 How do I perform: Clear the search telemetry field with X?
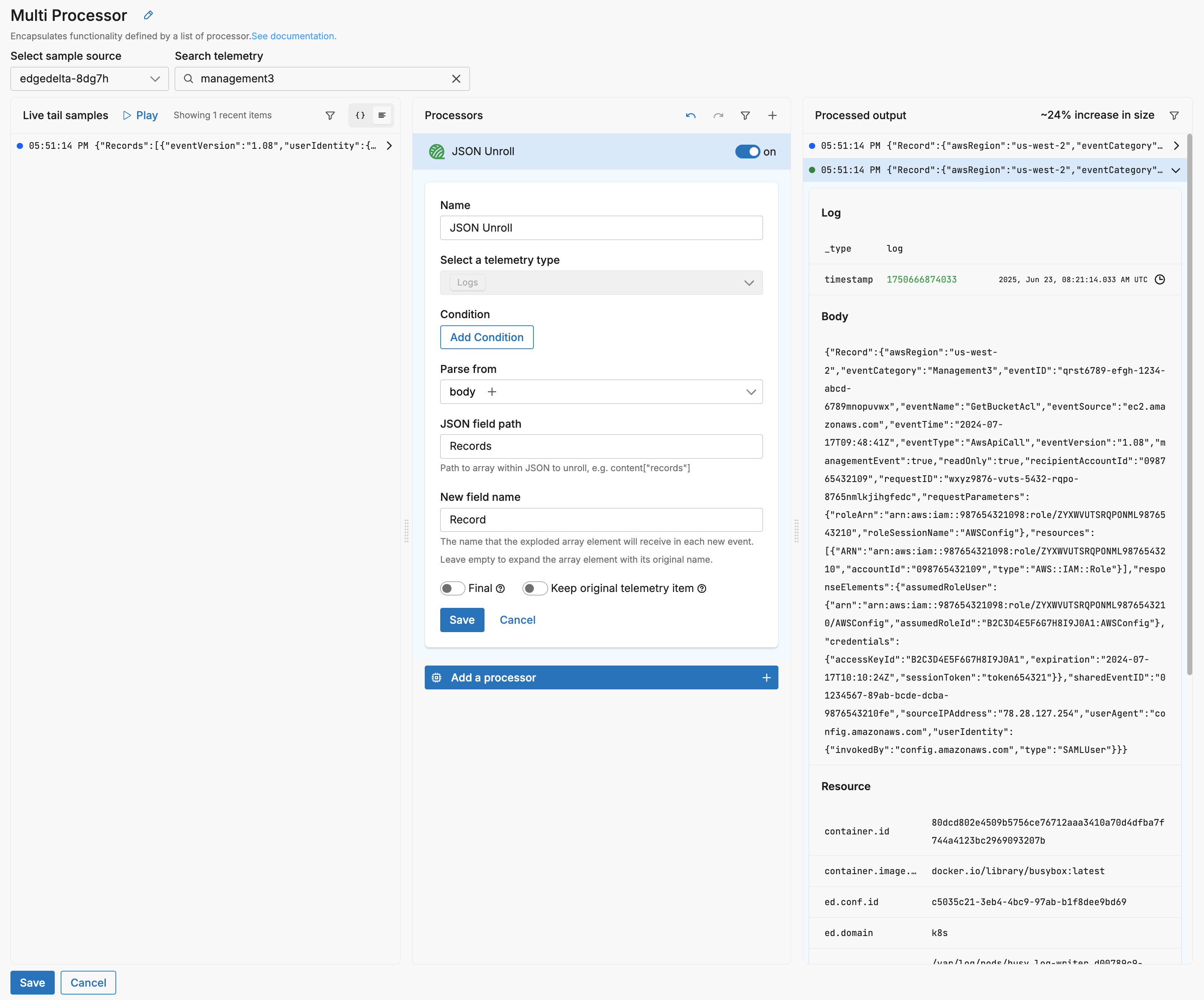[x=457, y=79]
